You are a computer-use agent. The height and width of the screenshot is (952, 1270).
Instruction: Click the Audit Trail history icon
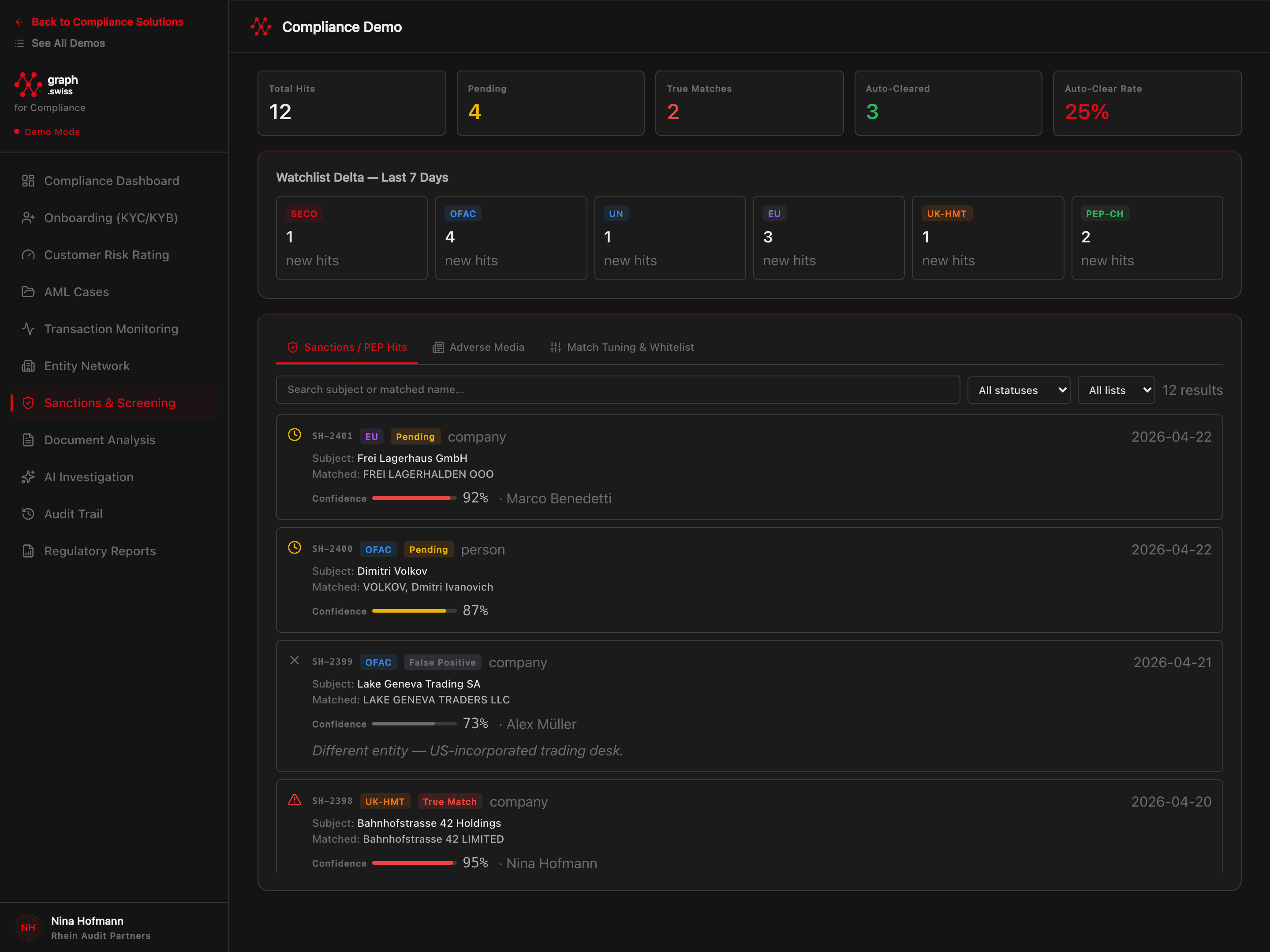[28, 514]
